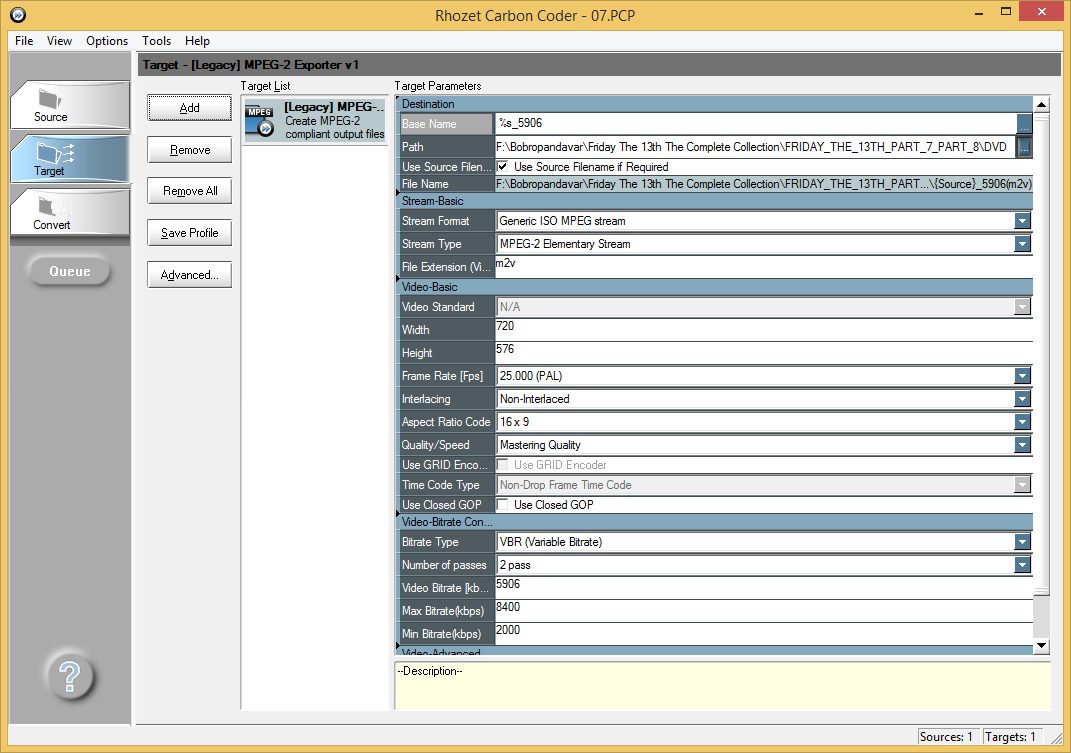Screen dimensions: 1071x753
Task: Click the File Extension field
Action: tap(764, 266)
